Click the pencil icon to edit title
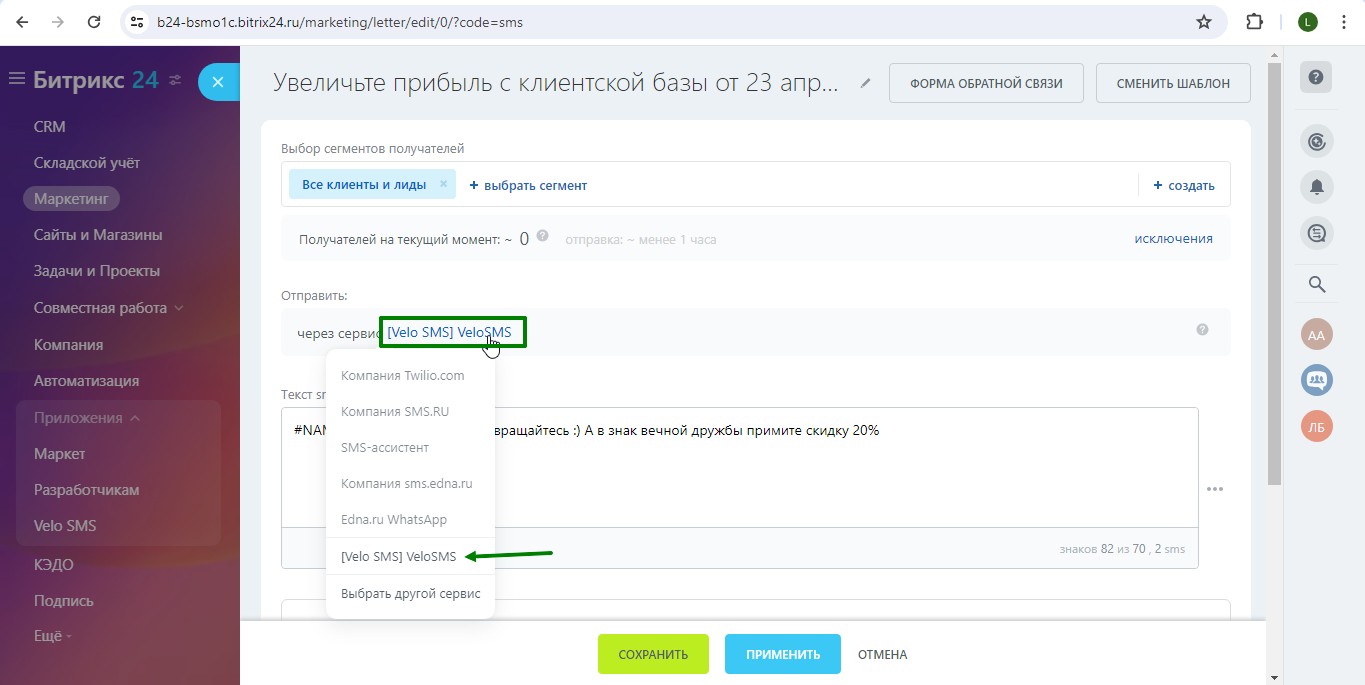Screen dimensions: 1365x685 [866, 84]
